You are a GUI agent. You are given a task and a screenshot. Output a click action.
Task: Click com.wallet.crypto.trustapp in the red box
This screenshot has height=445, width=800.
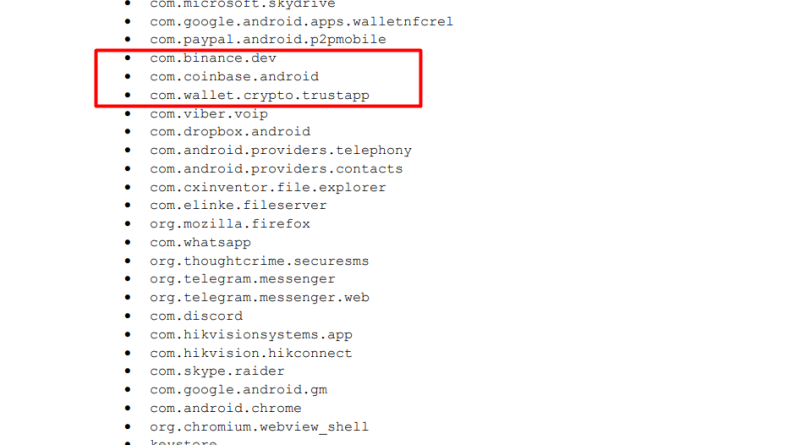(x=259, y=95)
